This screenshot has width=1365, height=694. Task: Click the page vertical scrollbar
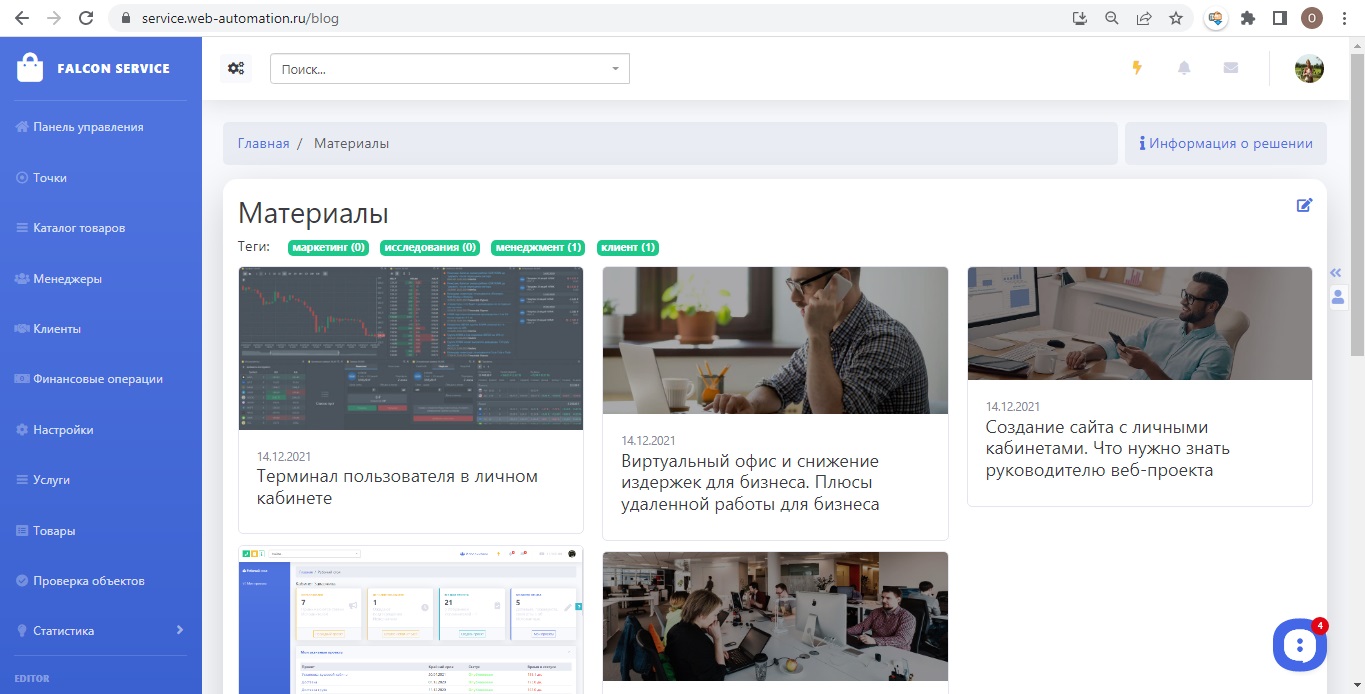pos(1357,200)
